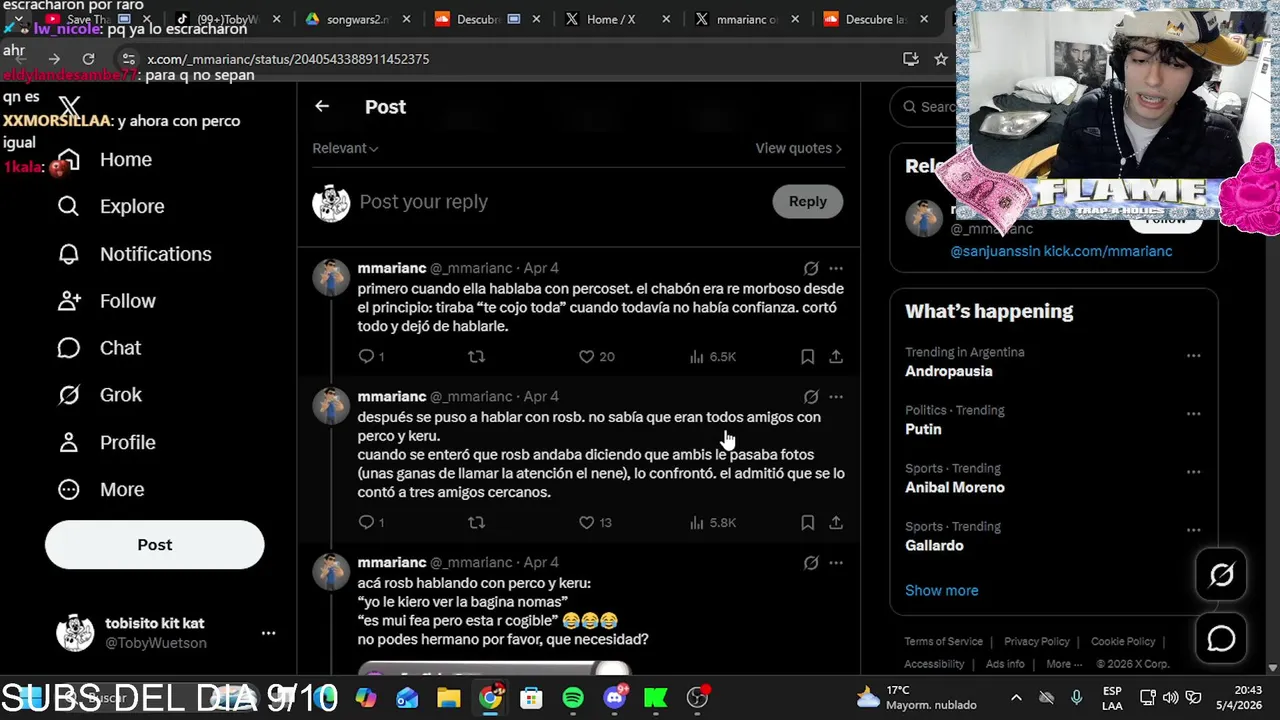The image size is (1280, 720).
Task: Click Show more under What's happening
Action: [942, 590]
